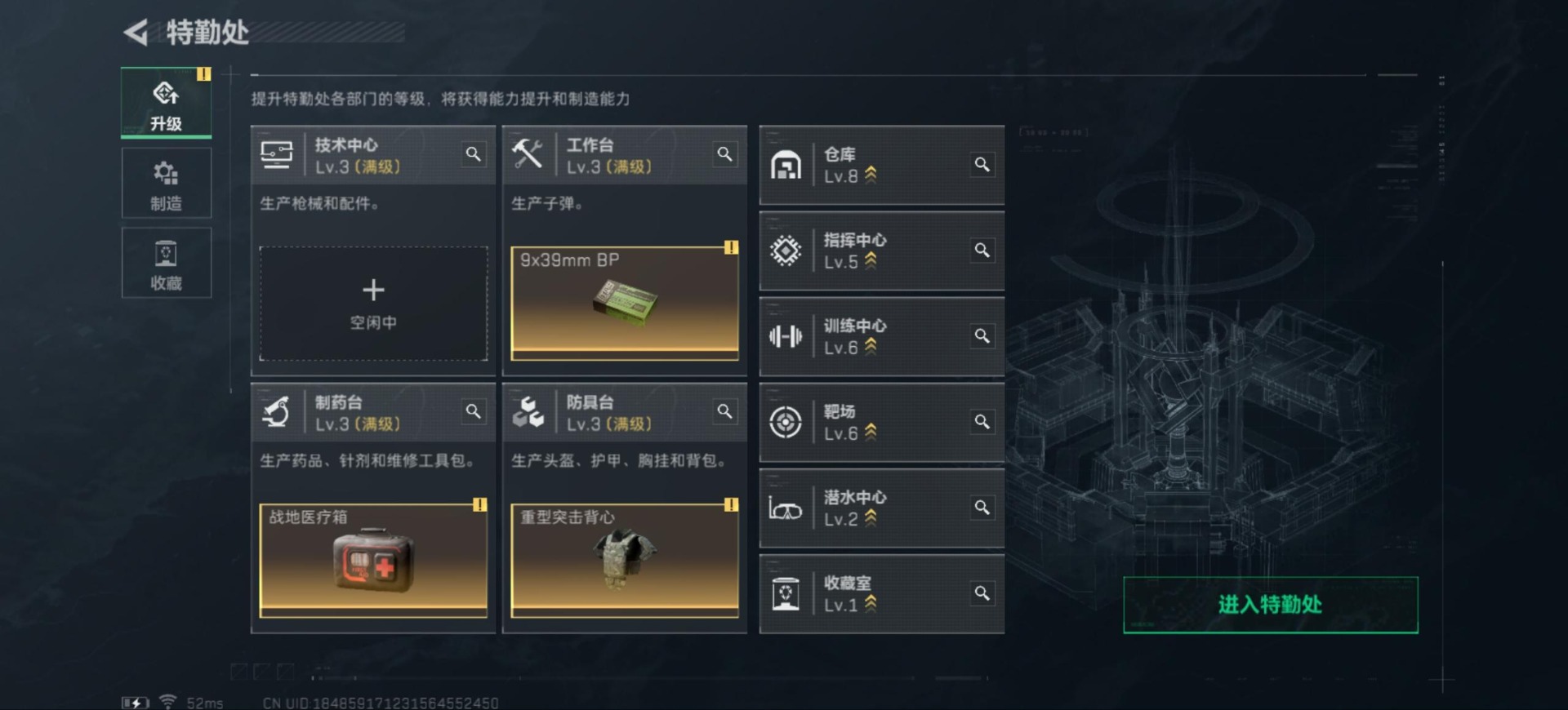Select the 9x39mm BP ammo item
This screenshot has height=710, width=1568.
625,304
